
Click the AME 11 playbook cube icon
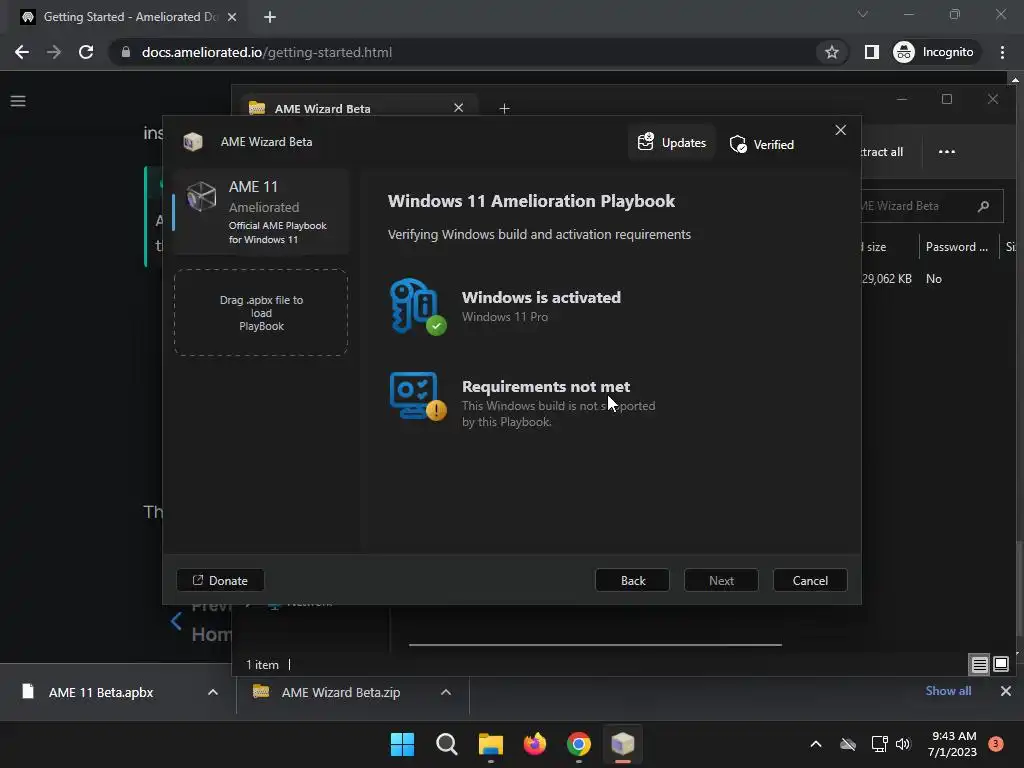(x=201, y=196)
